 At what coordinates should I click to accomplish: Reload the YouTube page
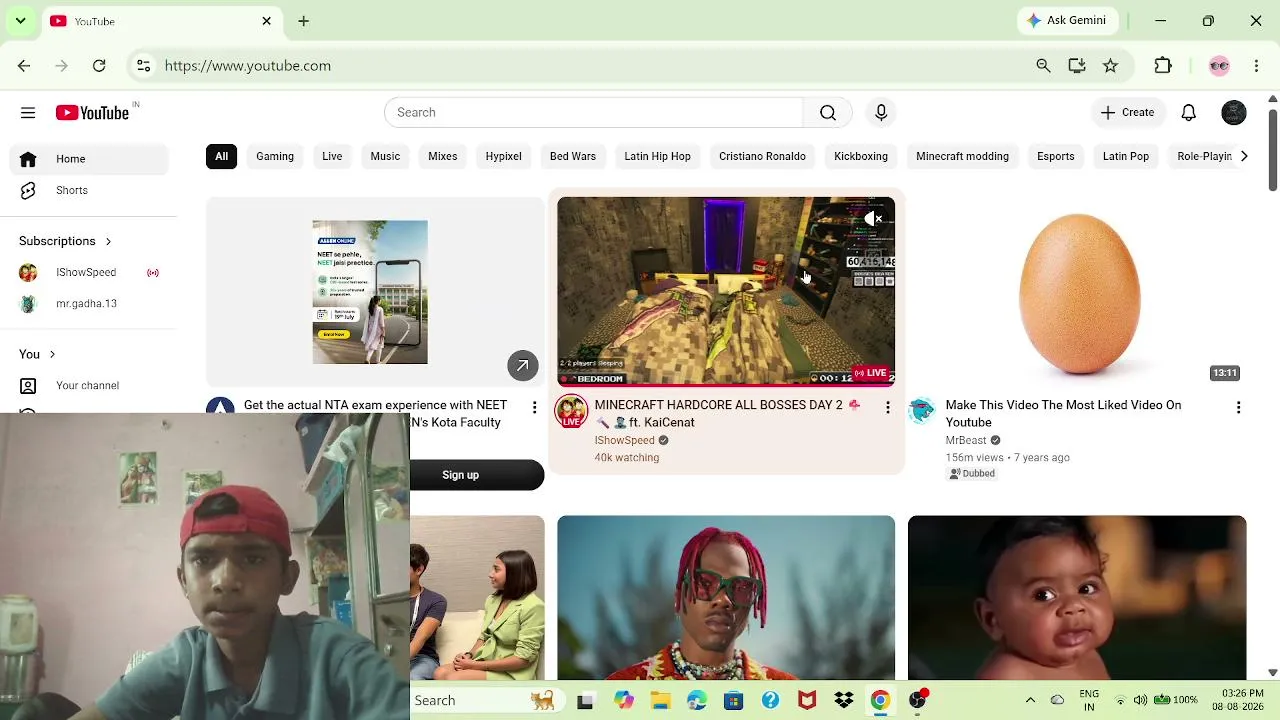(99, 66)
